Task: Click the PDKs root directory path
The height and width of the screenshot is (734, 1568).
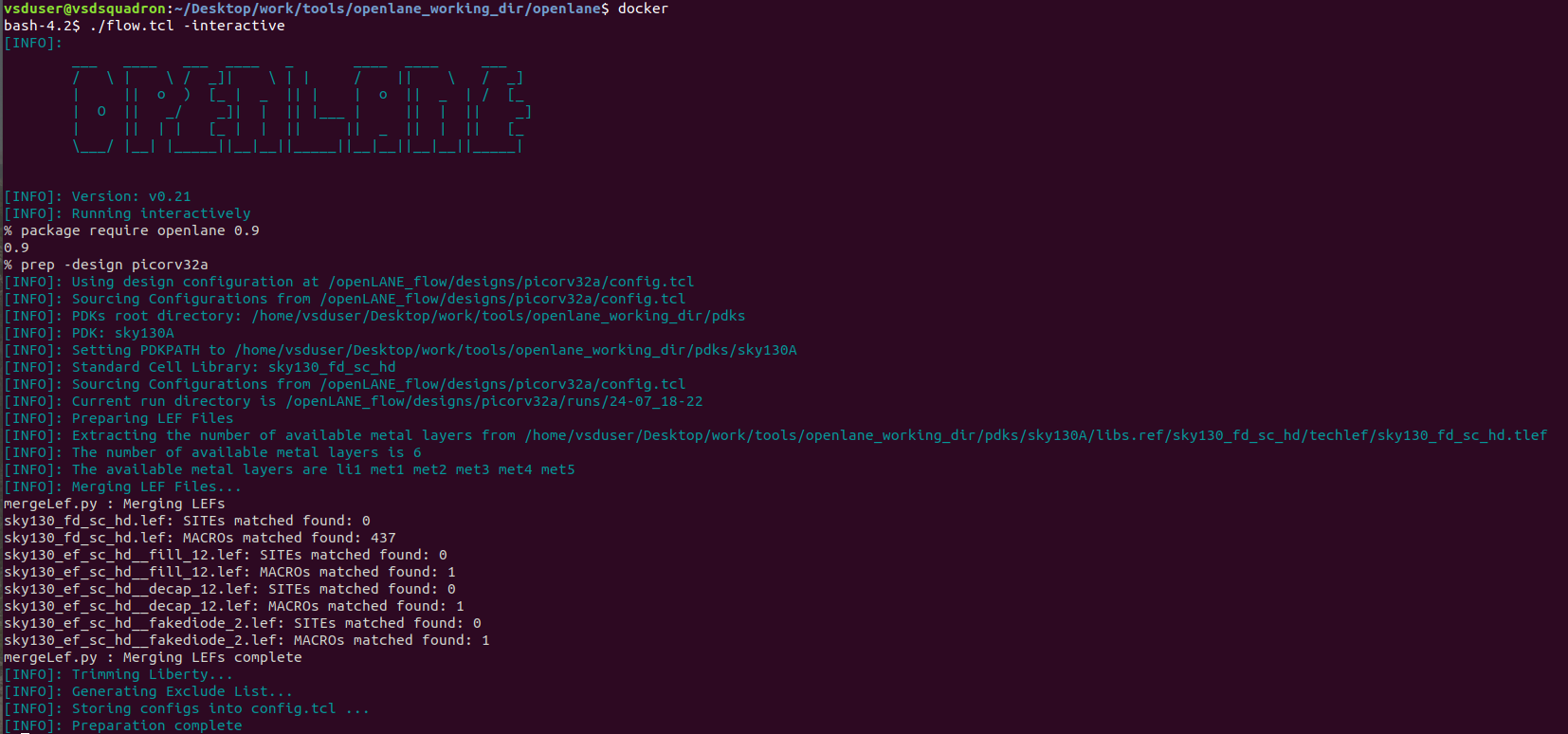Action: click(x=498, y=316)
